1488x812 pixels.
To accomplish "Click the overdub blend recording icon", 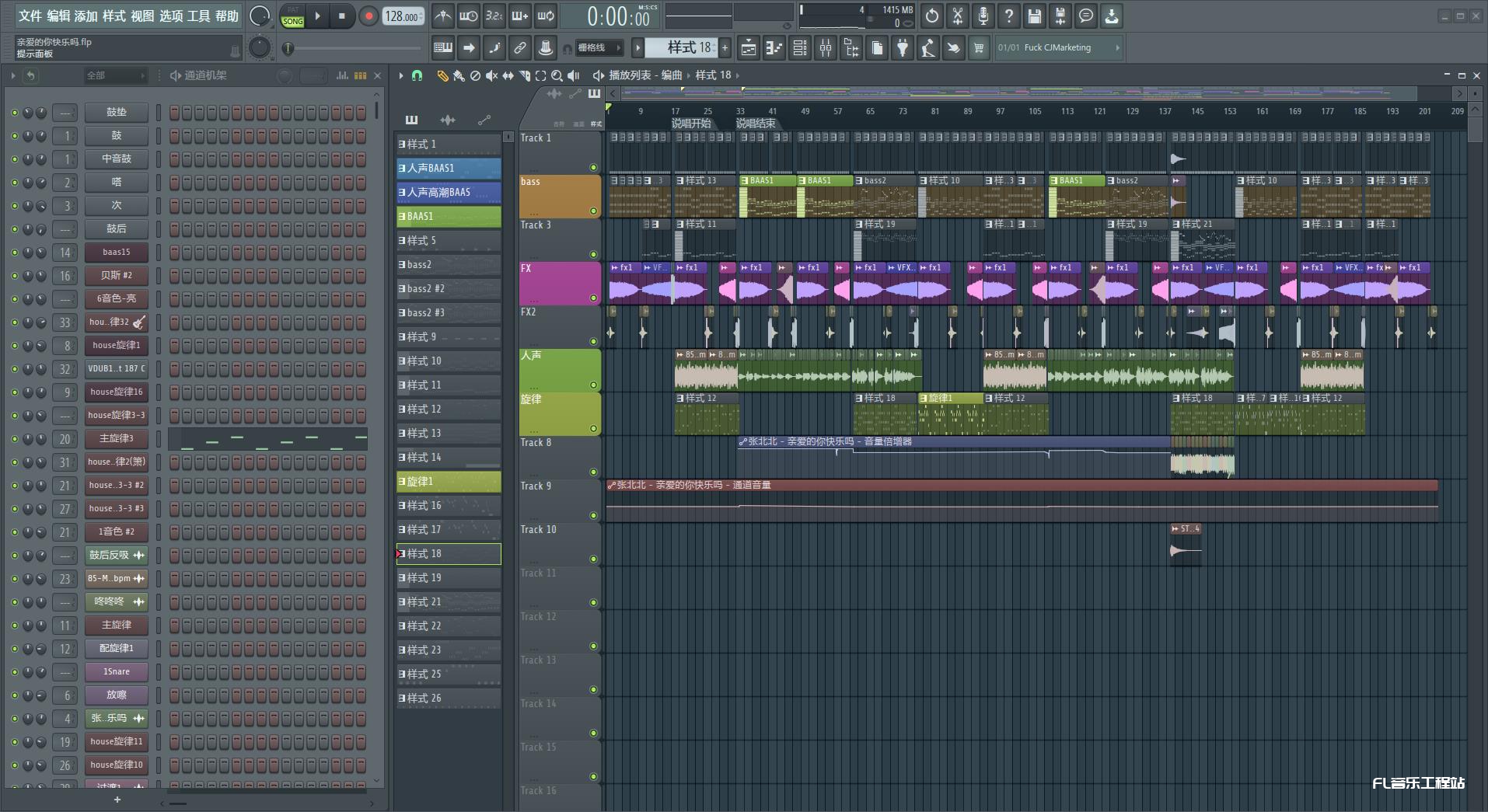I will click(520, 16).
